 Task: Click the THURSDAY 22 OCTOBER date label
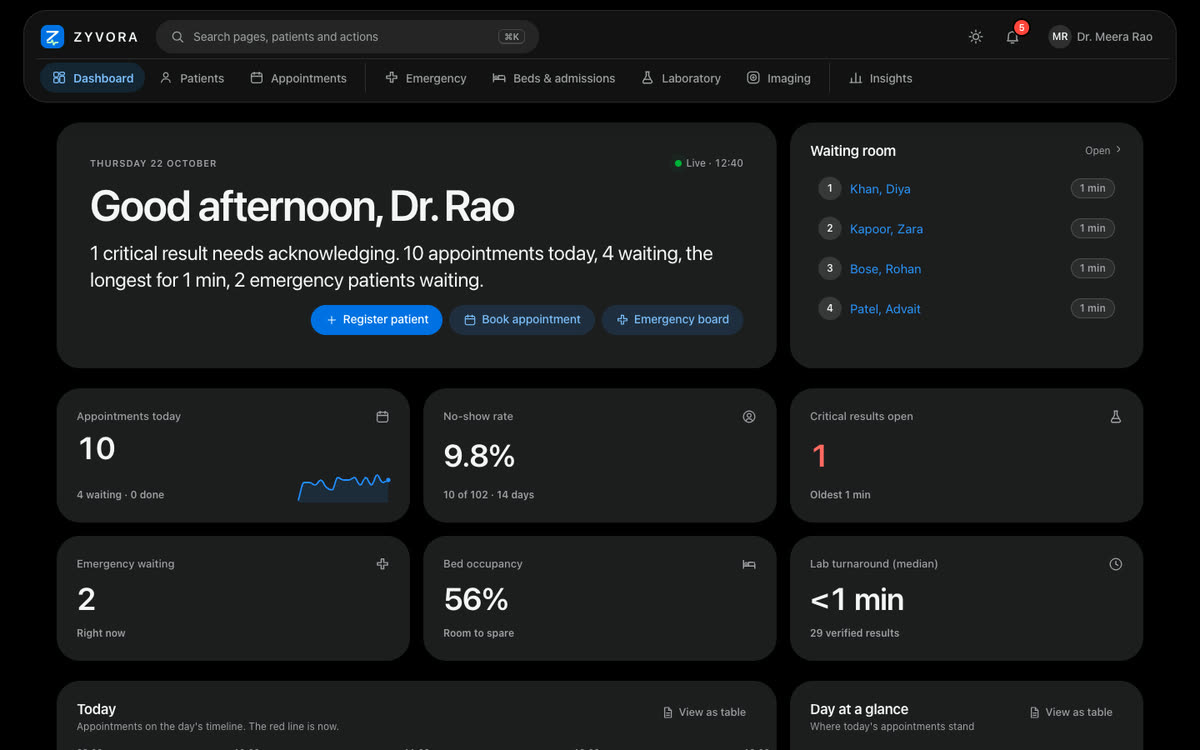(x=153, y=163)
